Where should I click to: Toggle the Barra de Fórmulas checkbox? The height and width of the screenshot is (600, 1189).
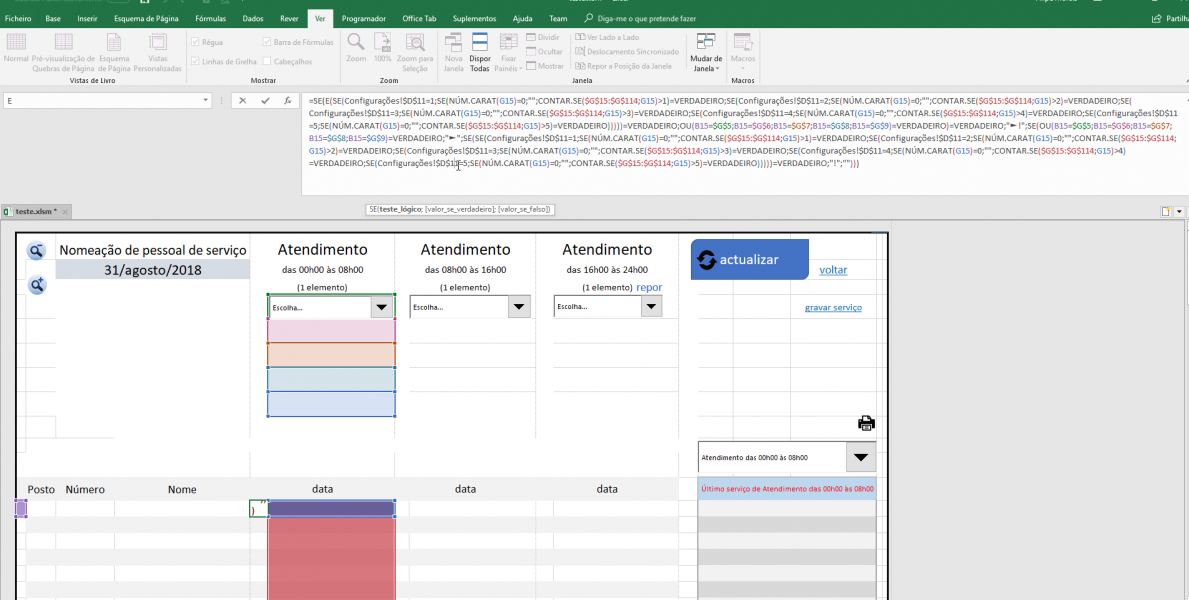266,42
